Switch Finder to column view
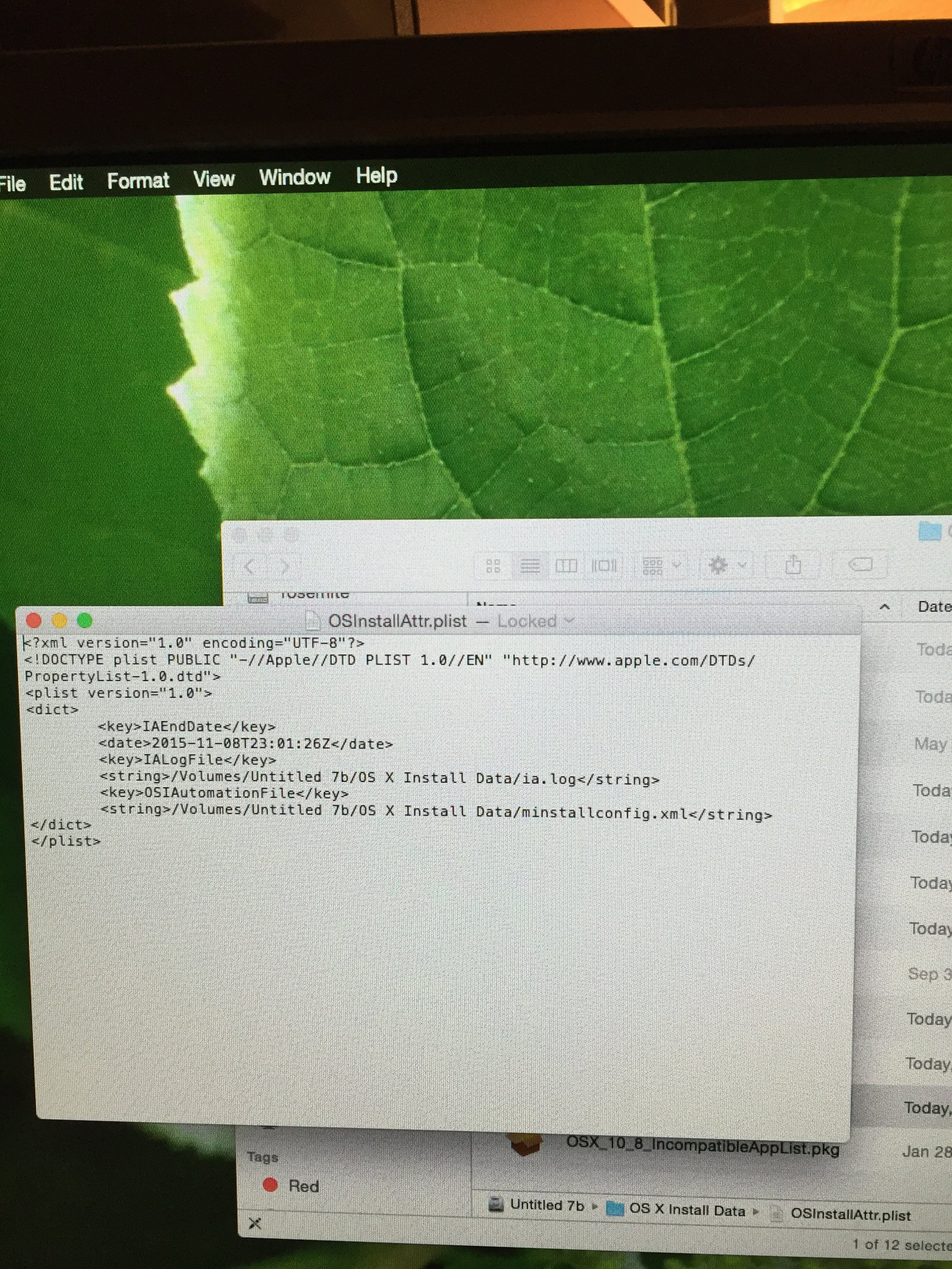This screenshot has height=1269, width=952. coord(566,566)
